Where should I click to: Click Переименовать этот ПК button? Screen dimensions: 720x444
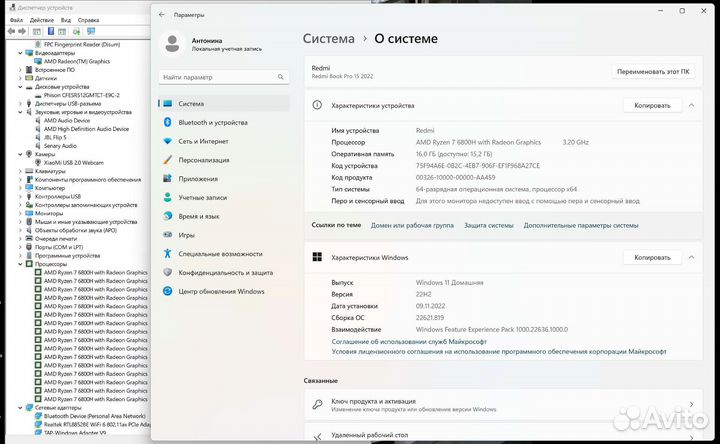click(x=653, y=72)
